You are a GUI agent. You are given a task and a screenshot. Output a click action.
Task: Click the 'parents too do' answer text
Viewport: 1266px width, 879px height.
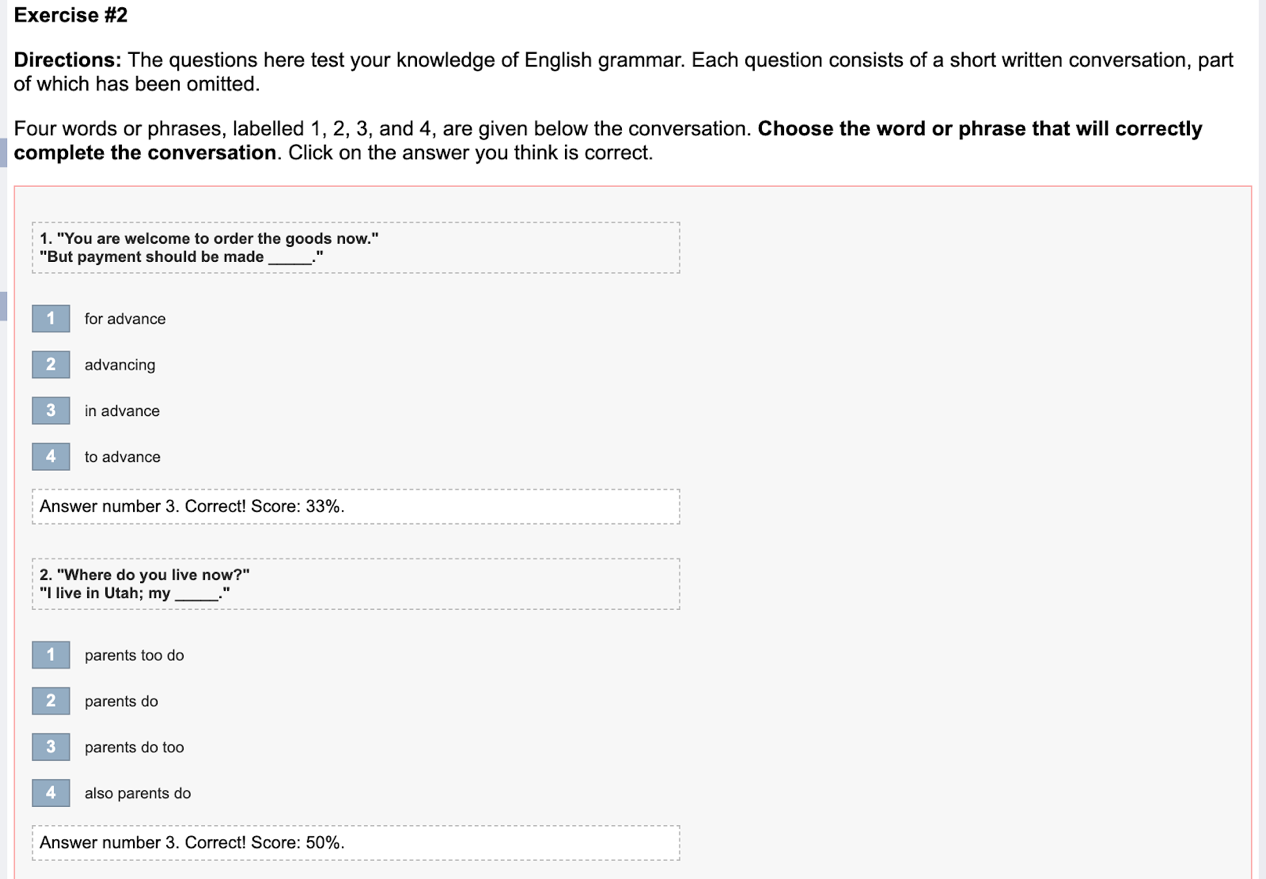click(x=134, y=655)
